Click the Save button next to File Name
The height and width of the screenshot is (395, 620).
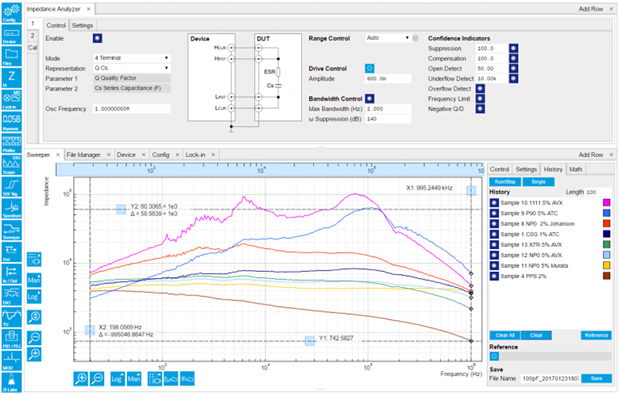pyautogui.click(x=596, y=378)
